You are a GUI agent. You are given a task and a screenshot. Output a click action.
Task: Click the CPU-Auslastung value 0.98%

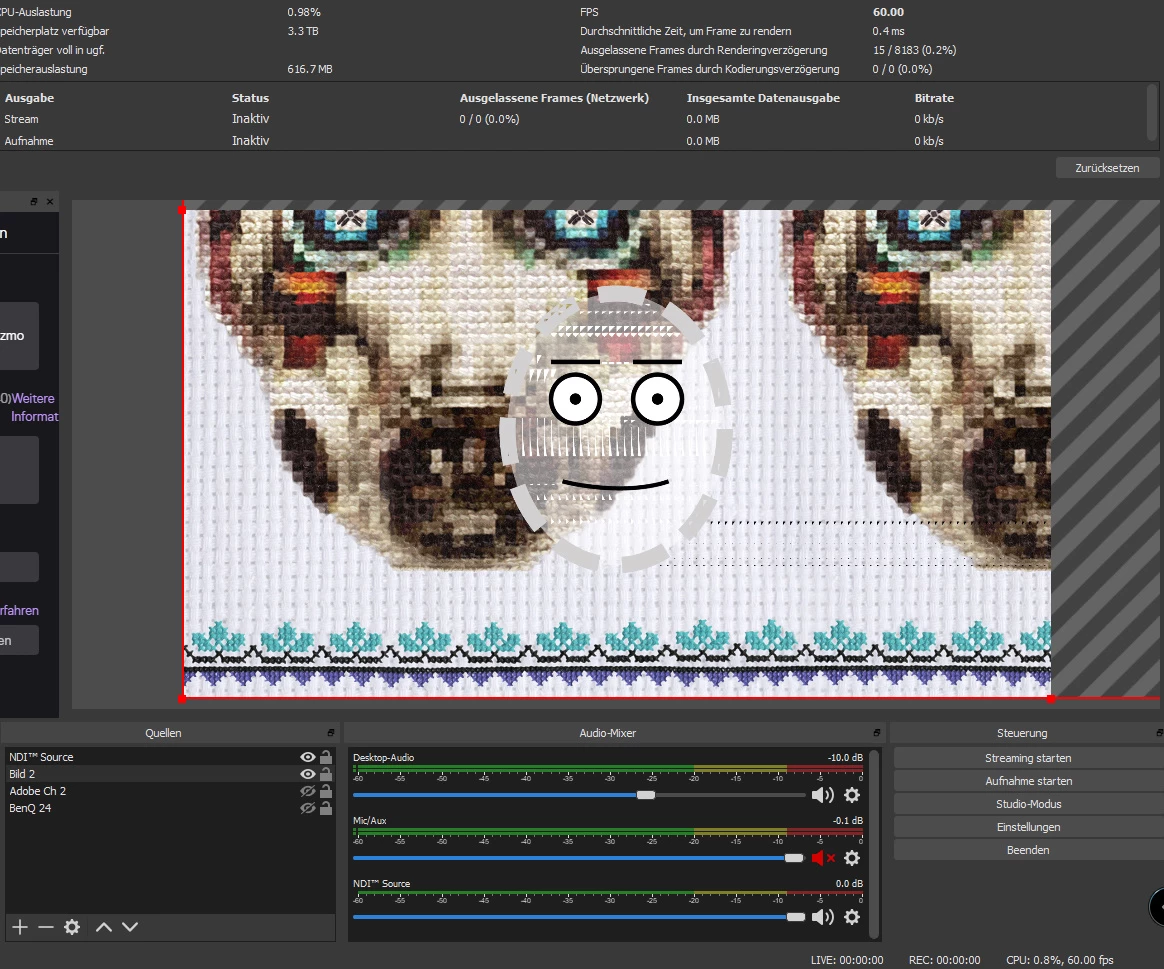[304, 12]
